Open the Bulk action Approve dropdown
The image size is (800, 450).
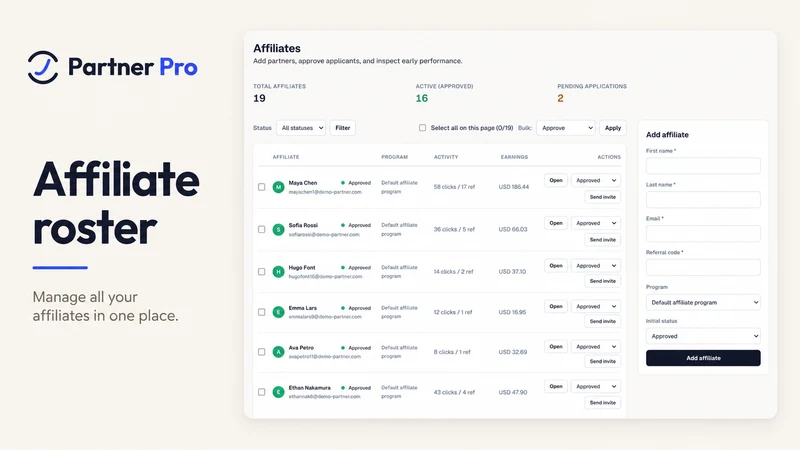coord(566,128)
